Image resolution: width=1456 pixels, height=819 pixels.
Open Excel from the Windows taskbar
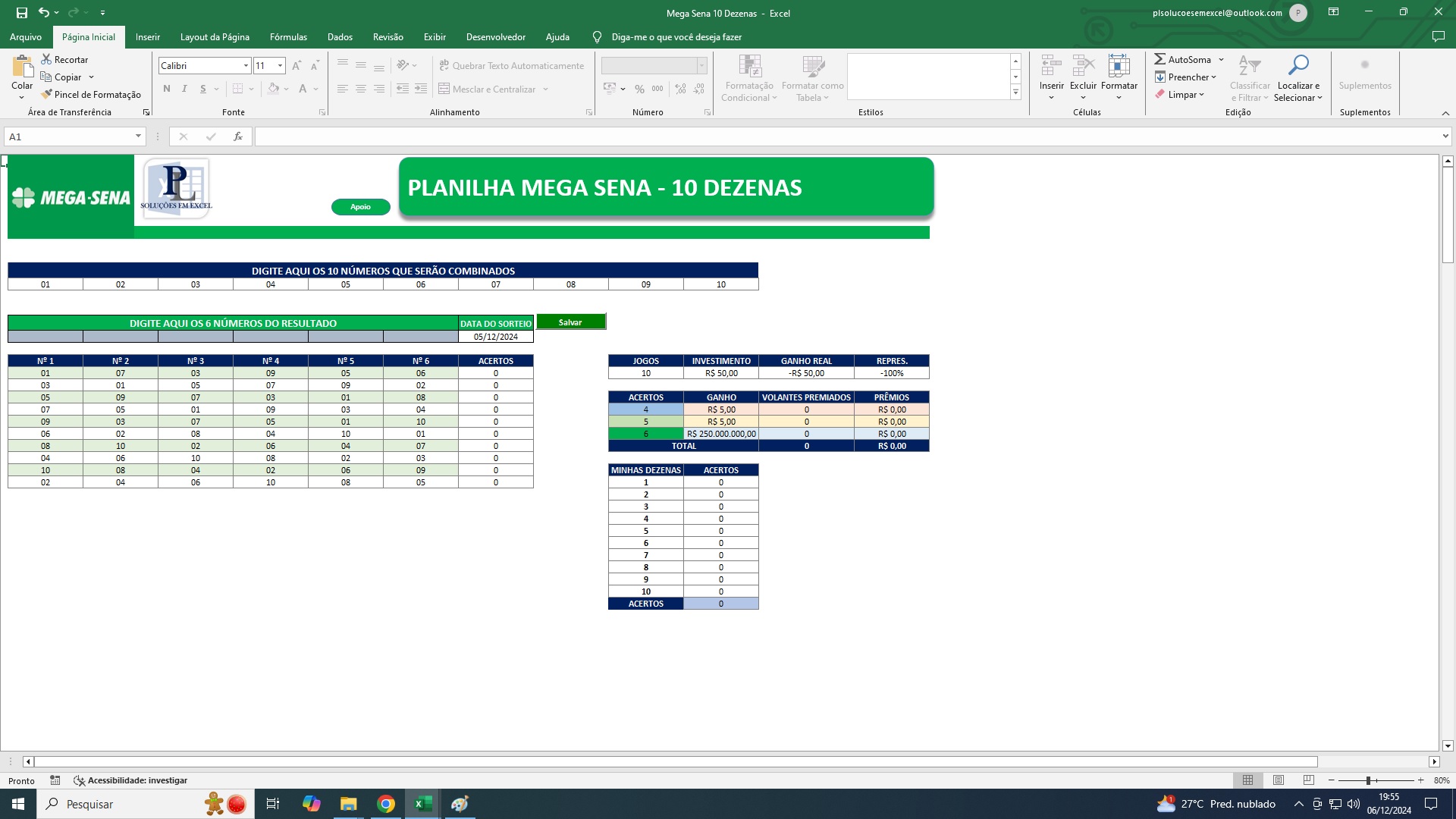click(x=423, y=804)
